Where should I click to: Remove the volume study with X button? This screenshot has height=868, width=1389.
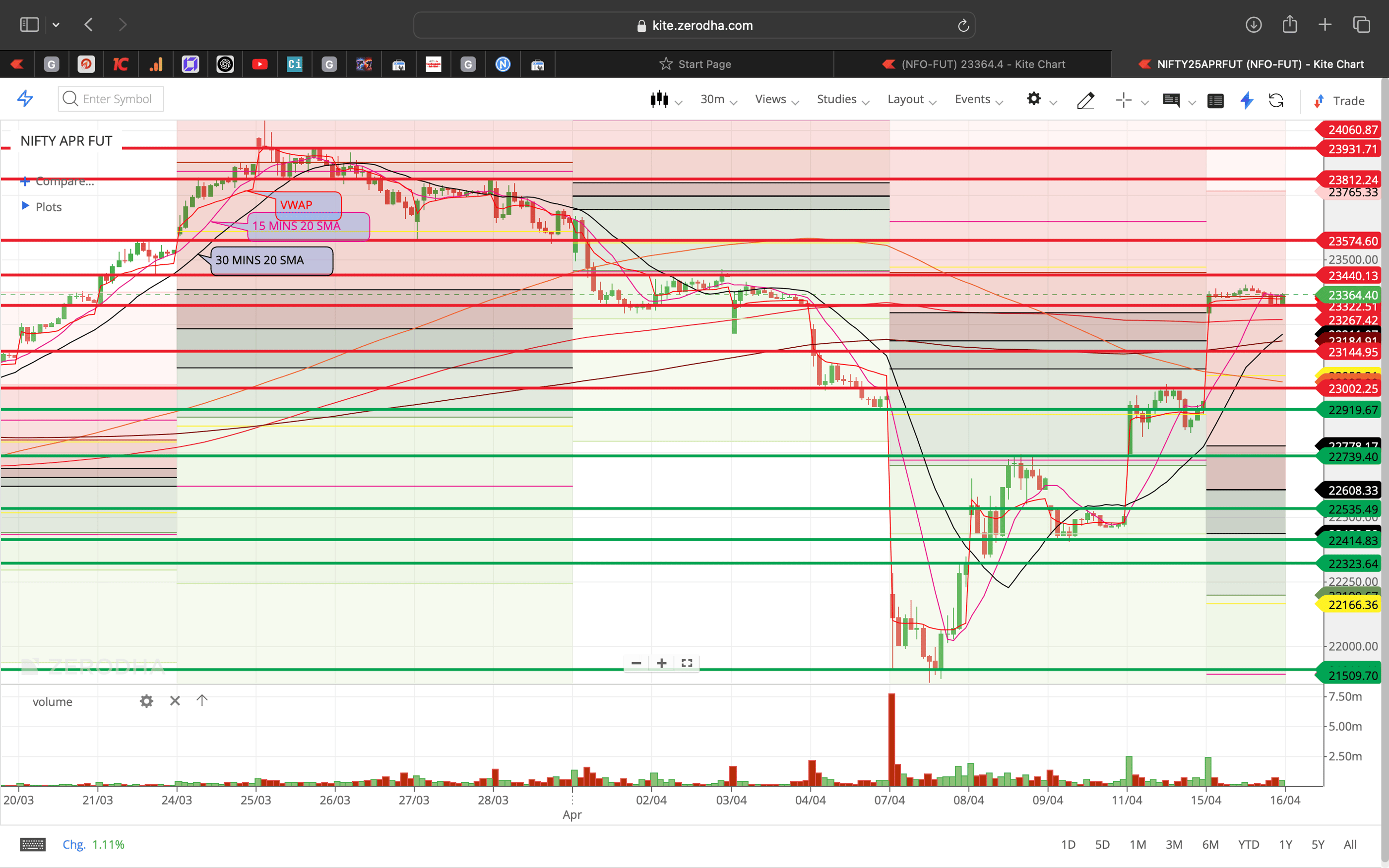(x=175, y=701)
